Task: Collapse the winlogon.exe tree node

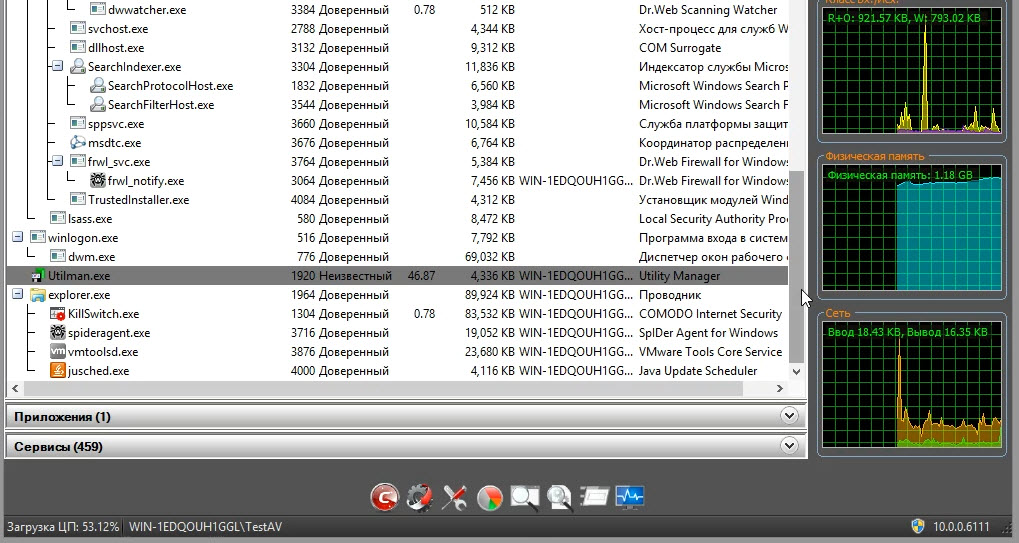Action: point(18,237)
